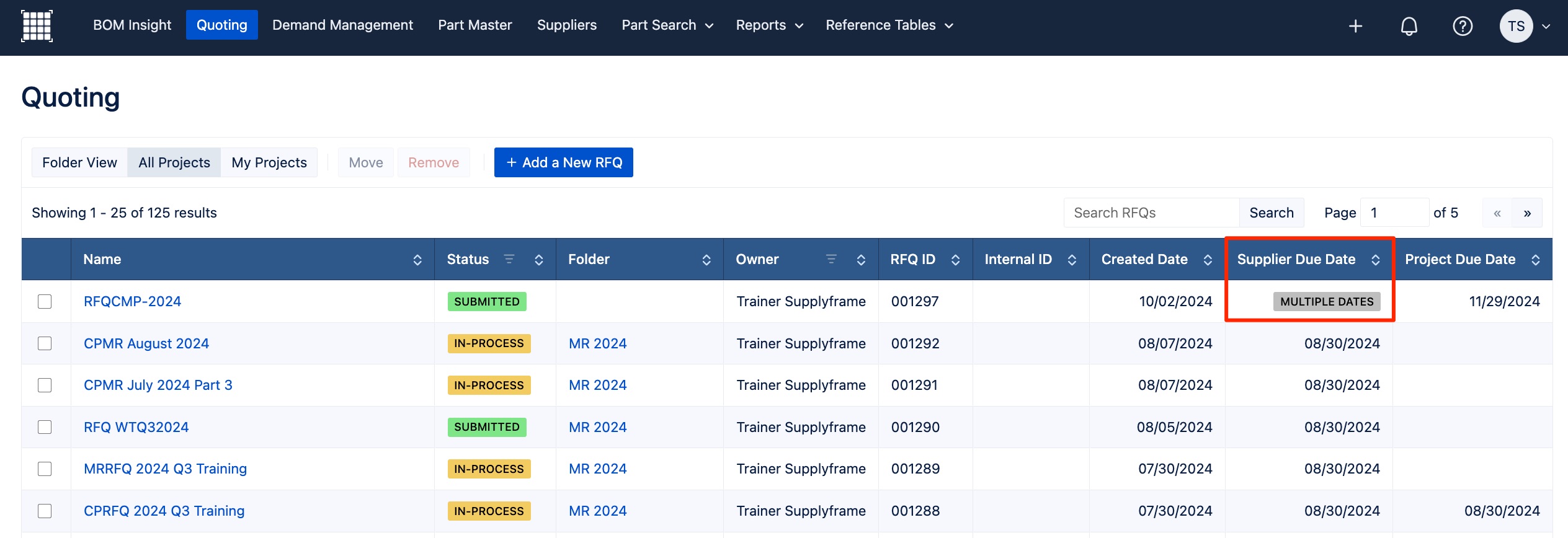Switch to My Projects tab

click(269, 162)
